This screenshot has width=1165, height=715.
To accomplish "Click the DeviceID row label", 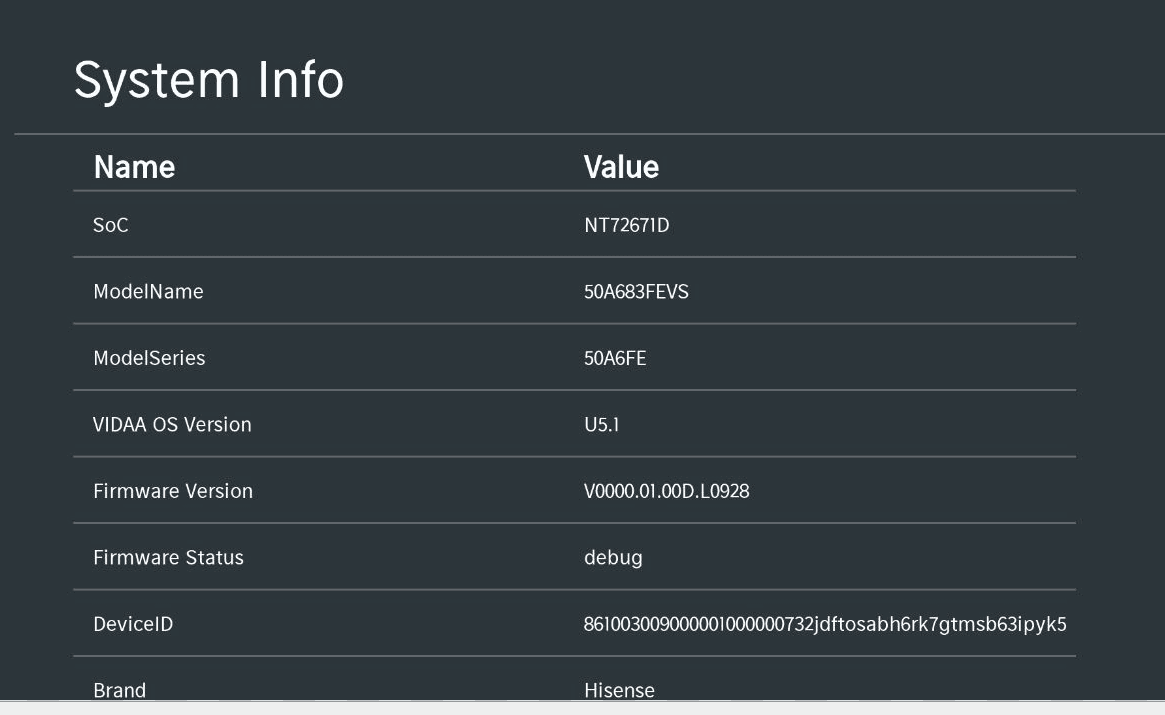I will click(x=133, y=624).
